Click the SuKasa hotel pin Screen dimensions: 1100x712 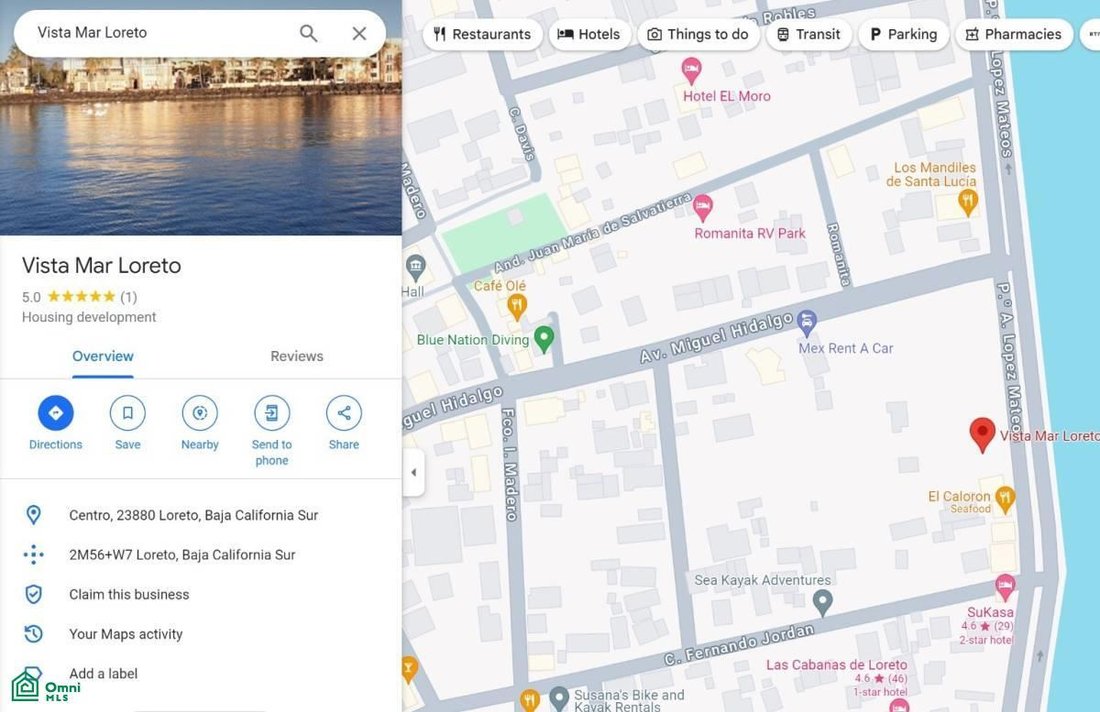(x=1005, y=586)
